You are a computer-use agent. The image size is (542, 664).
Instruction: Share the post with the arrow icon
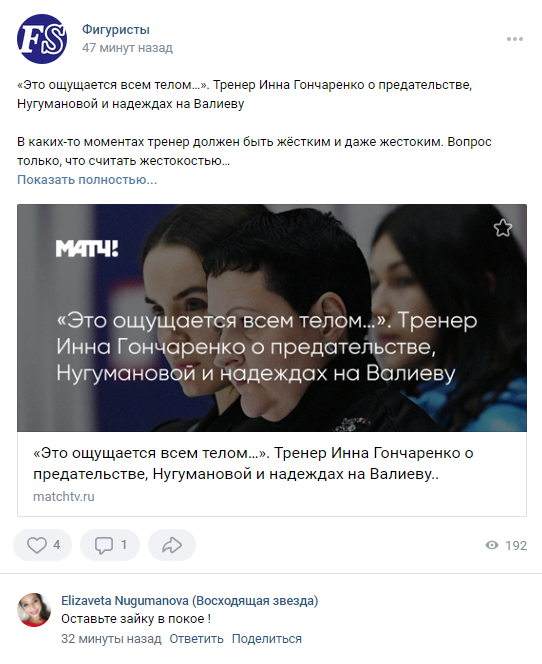click(x=172, y=545)
